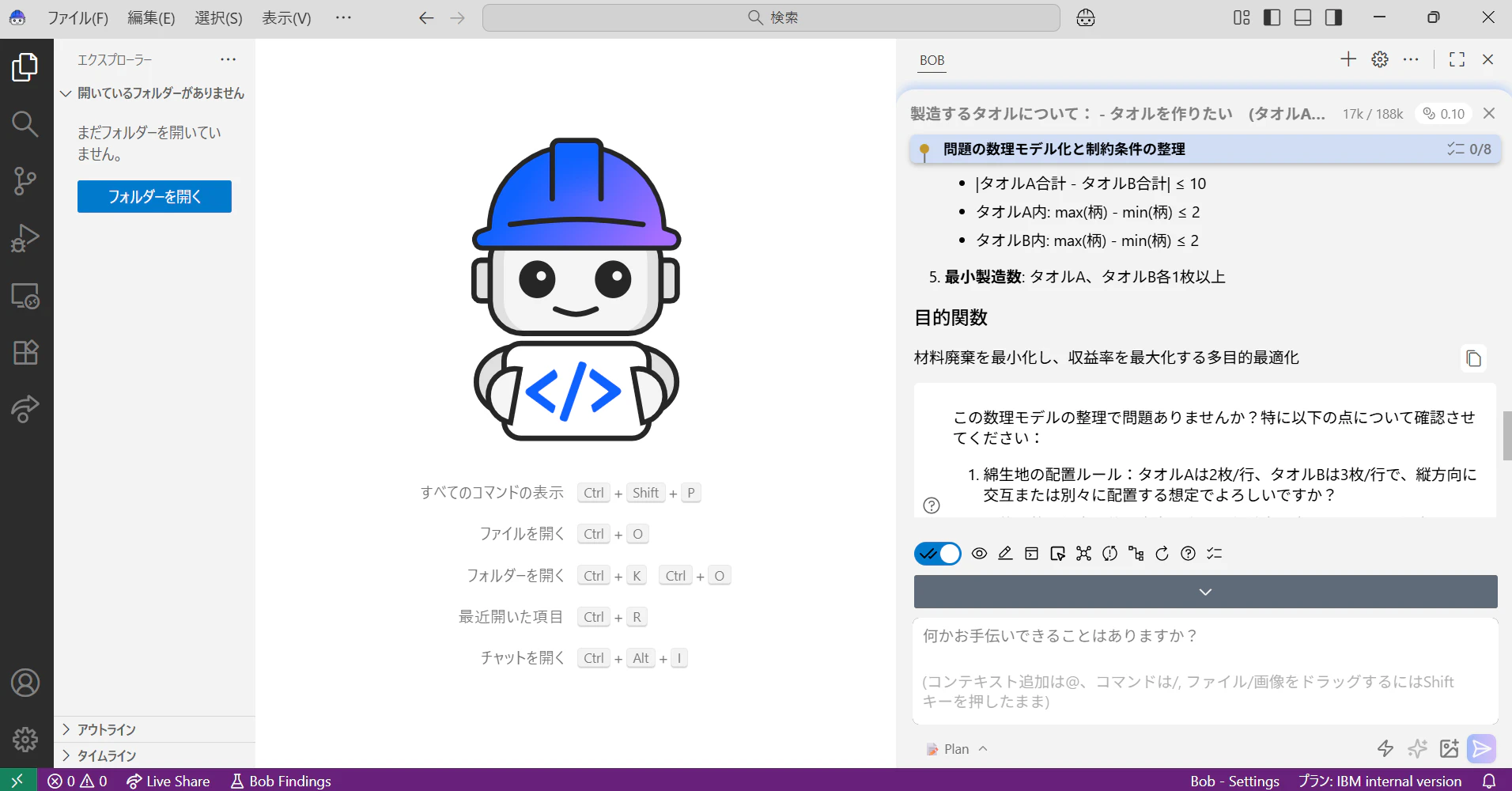This screenshot has width=1512, height=791.
Task: Open Live Share from status bar
Action: click(168, 781)
